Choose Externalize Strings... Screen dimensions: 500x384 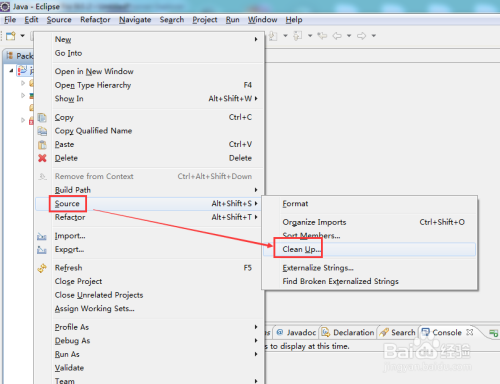[369, 268]
